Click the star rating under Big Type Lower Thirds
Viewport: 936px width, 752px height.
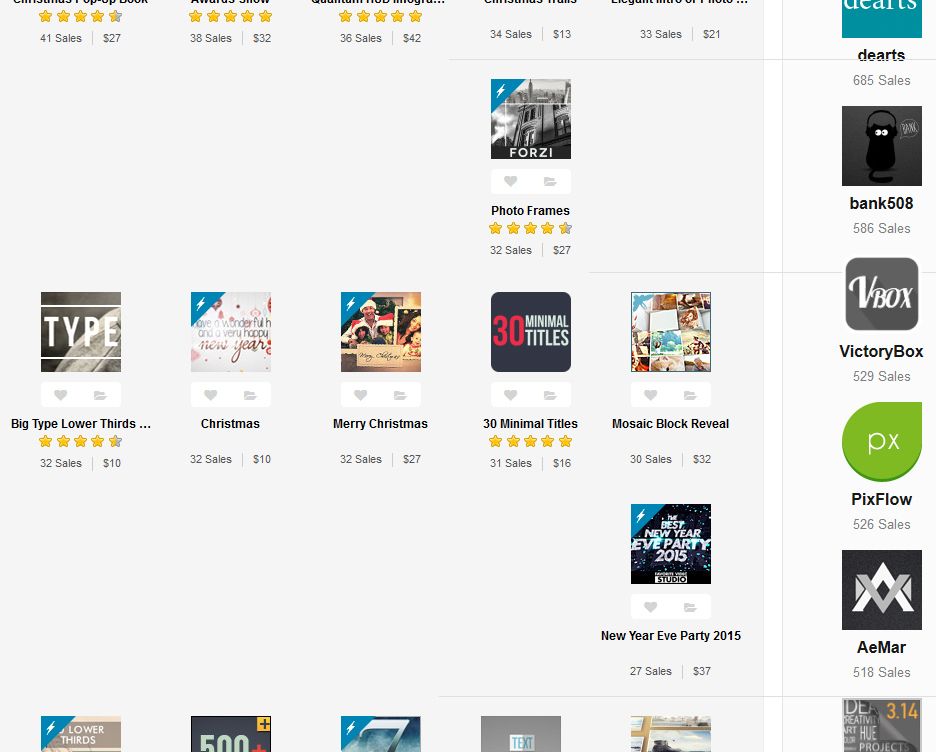click(x=81, y=441)
